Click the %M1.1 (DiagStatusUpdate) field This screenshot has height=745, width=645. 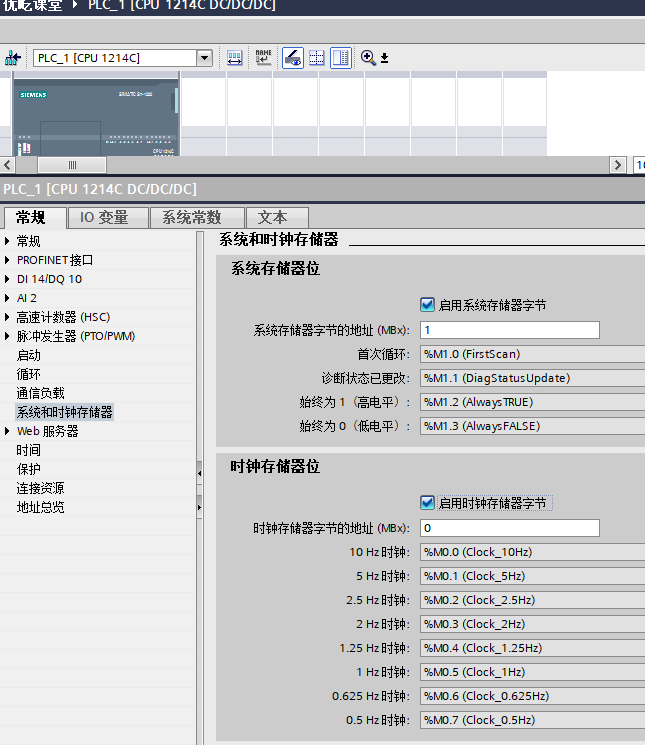tap(532, 378)
